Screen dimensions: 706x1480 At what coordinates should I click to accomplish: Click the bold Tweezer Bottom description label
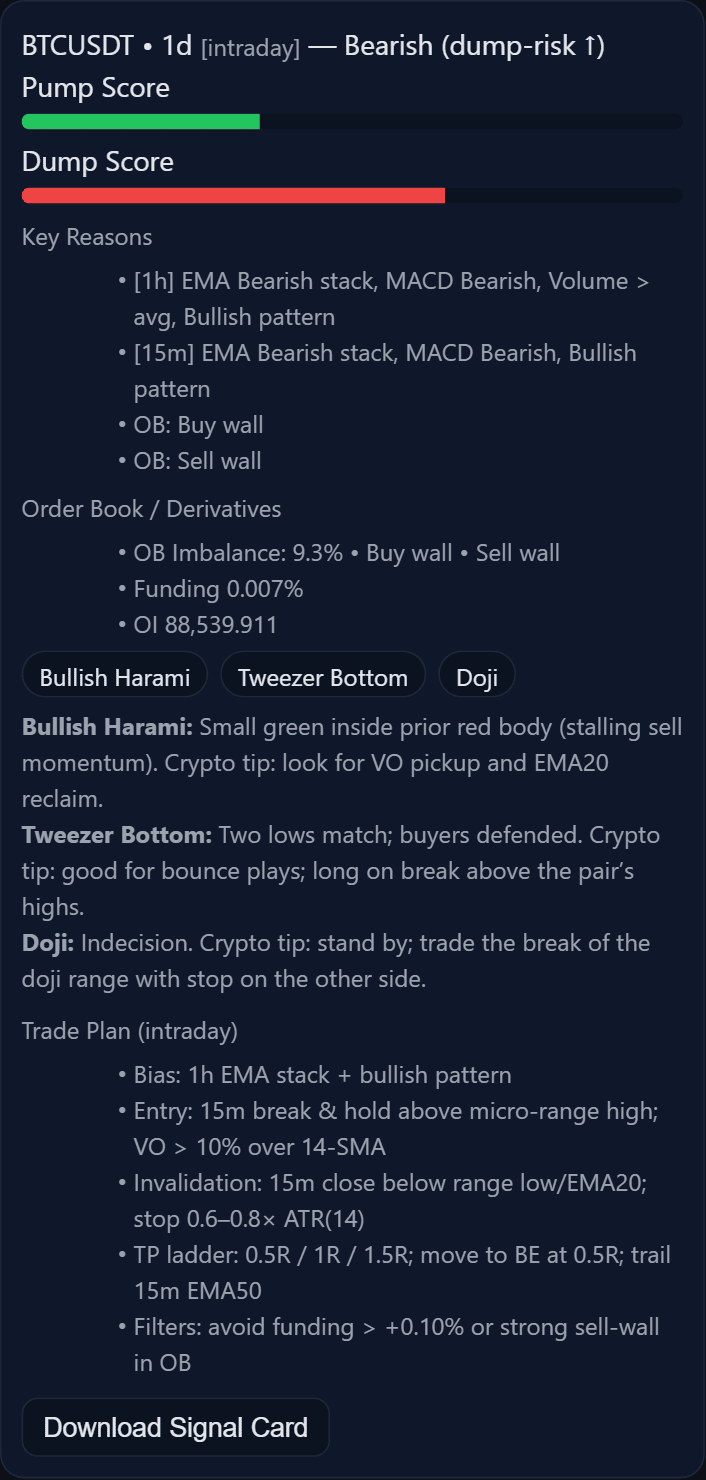pos(117,835)
